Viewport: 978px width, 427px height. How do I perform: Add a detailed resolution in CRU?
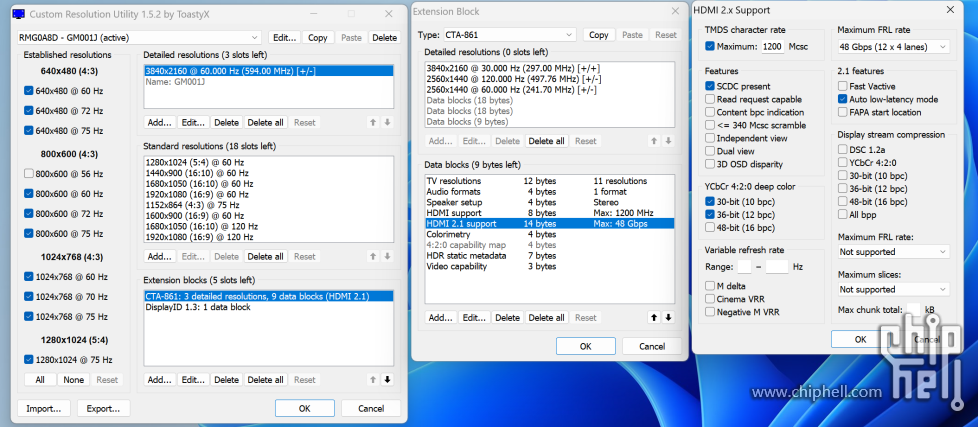pos(160,123)
